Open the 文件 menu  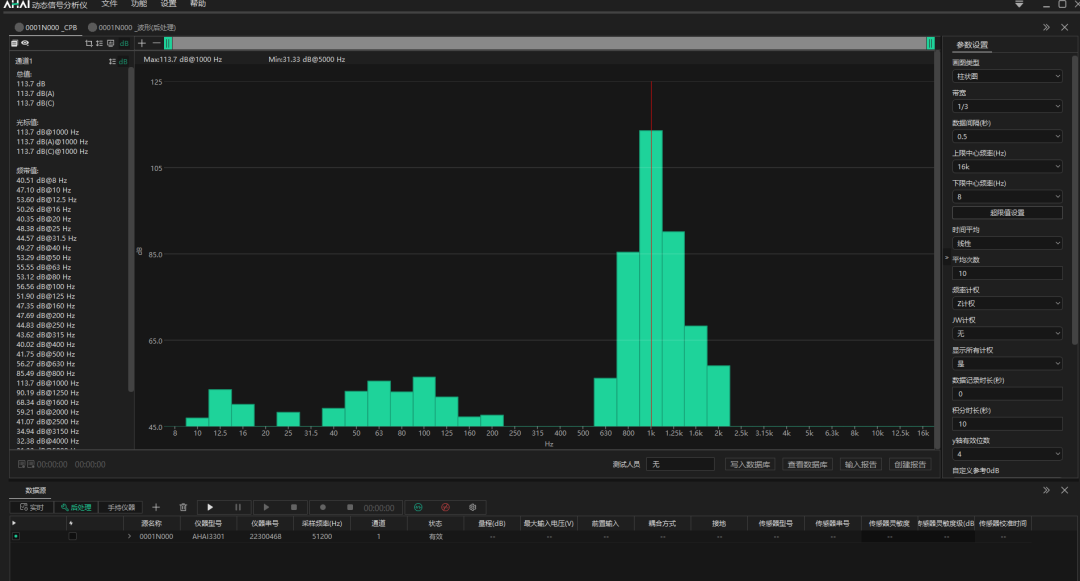tap(110, 4)
